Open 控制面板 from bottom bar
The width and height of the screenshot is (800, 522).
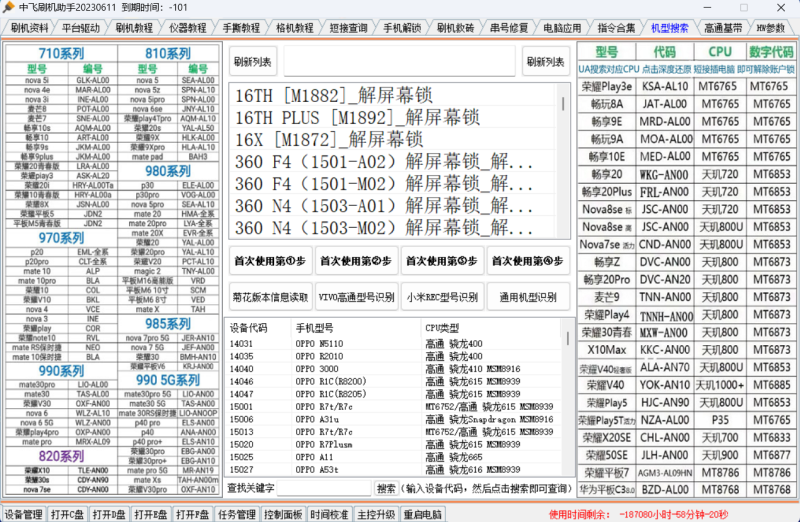pos(283,514)
